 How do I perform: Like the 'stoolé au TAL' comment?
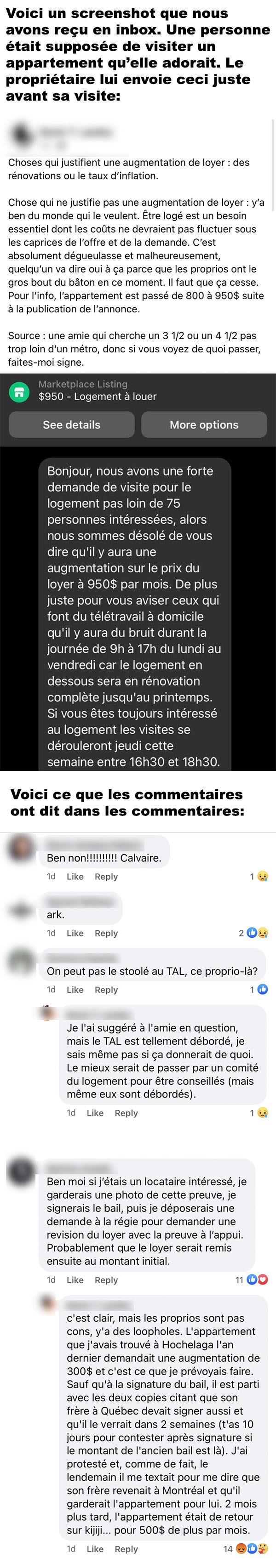pos(75,990)
